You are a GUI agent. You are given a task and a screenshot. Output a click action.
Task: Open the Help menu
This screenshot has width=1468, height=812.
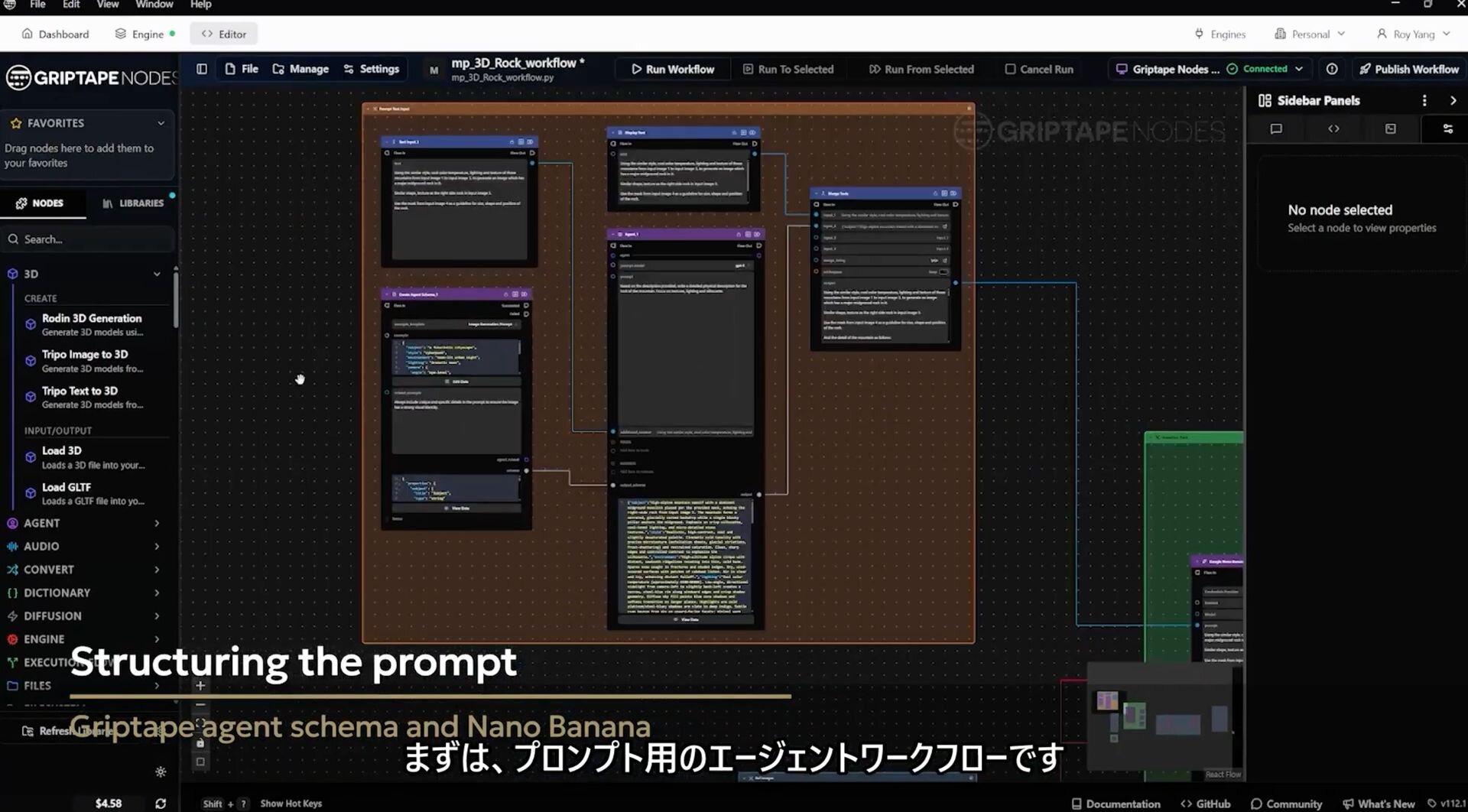tap(200, 5)
